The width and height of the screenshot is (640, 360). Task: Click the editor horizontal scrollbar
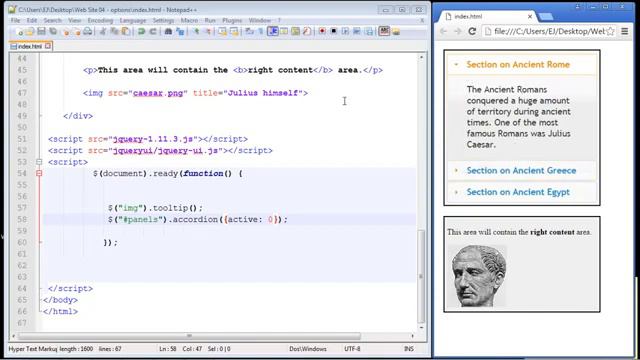[x=189, y=336]
